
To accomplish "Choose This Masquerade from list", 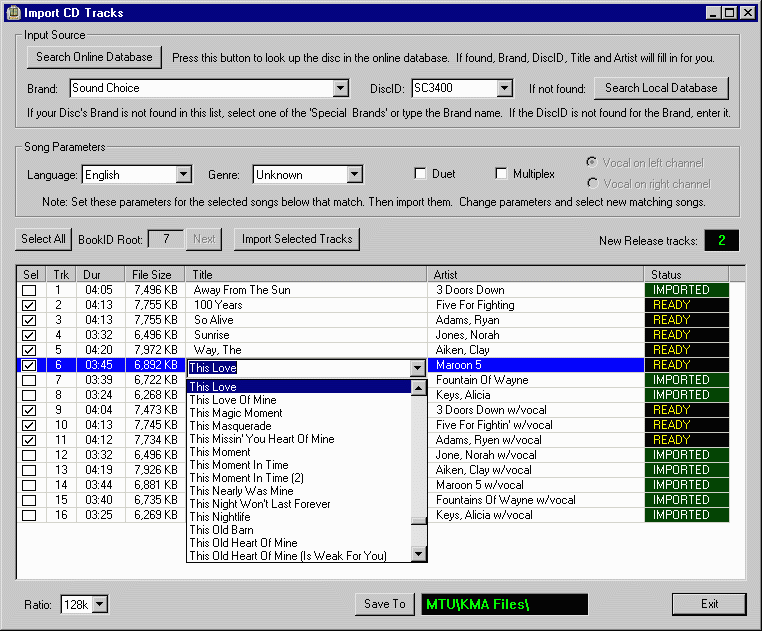I will [299, 426].
